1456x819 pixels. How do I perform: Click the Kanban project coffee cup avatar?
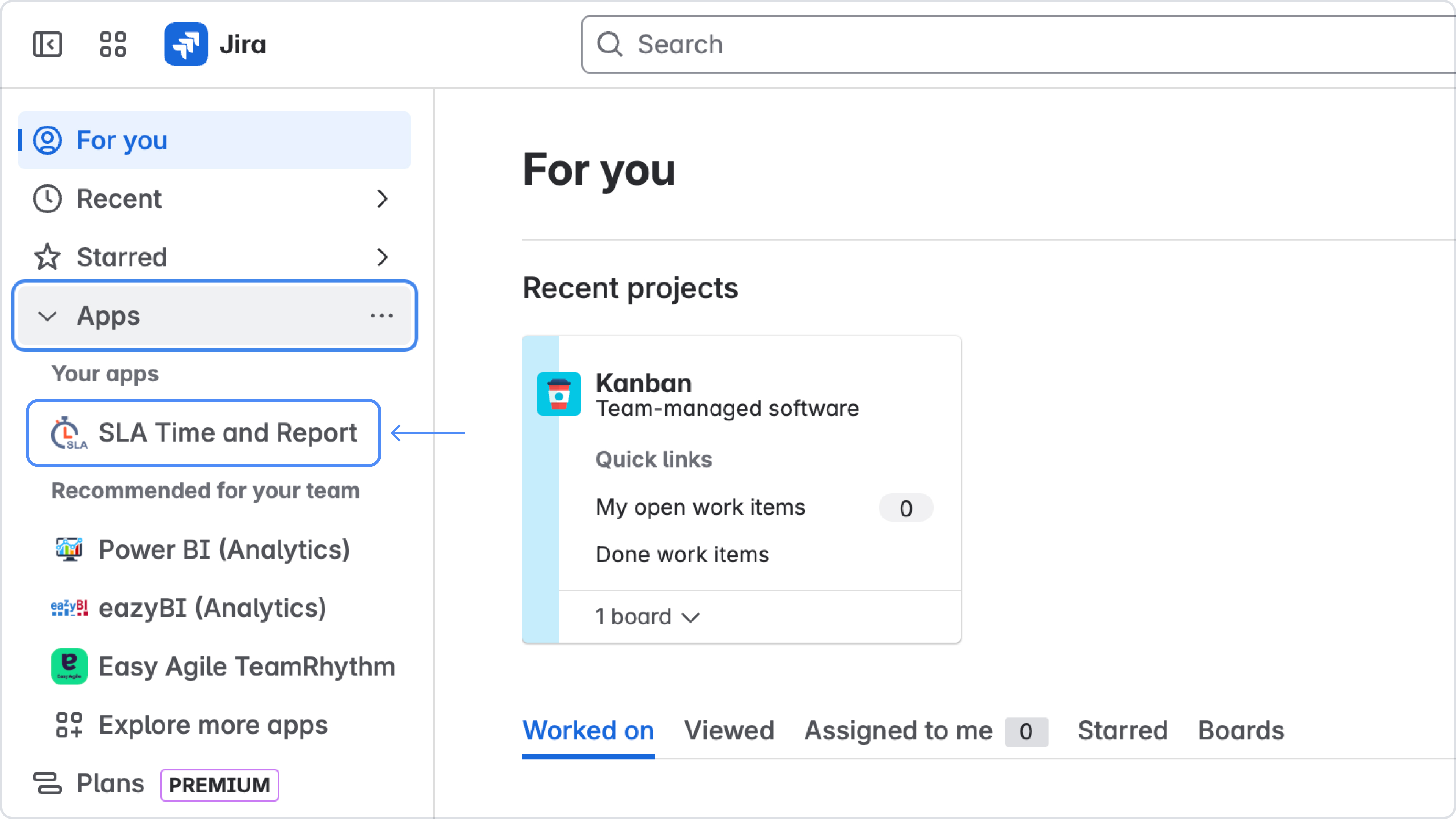click(x=559, y=394)
